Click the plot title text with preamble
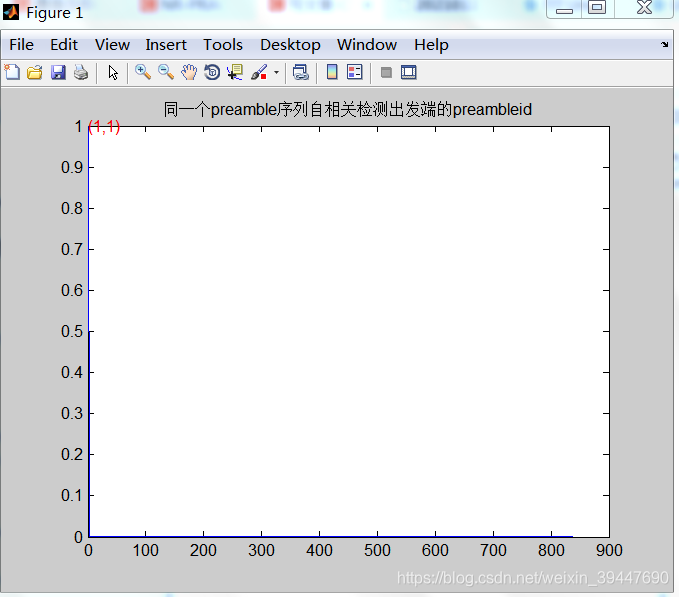The width and height of the screenshot is (679, 597). point(347,110)
